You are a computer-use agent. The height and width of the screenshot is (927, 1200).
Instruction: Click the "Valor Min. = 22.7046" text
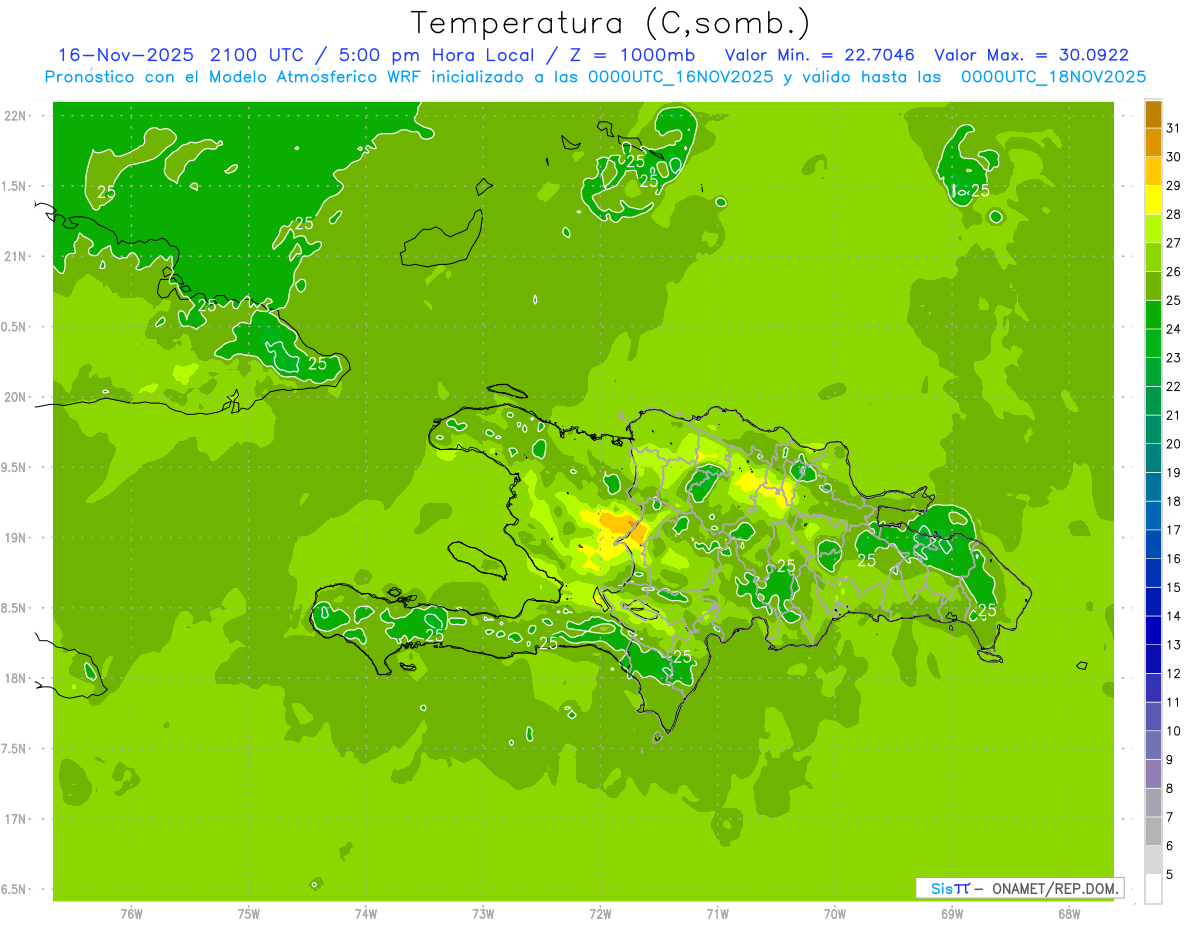pos(820,55)
